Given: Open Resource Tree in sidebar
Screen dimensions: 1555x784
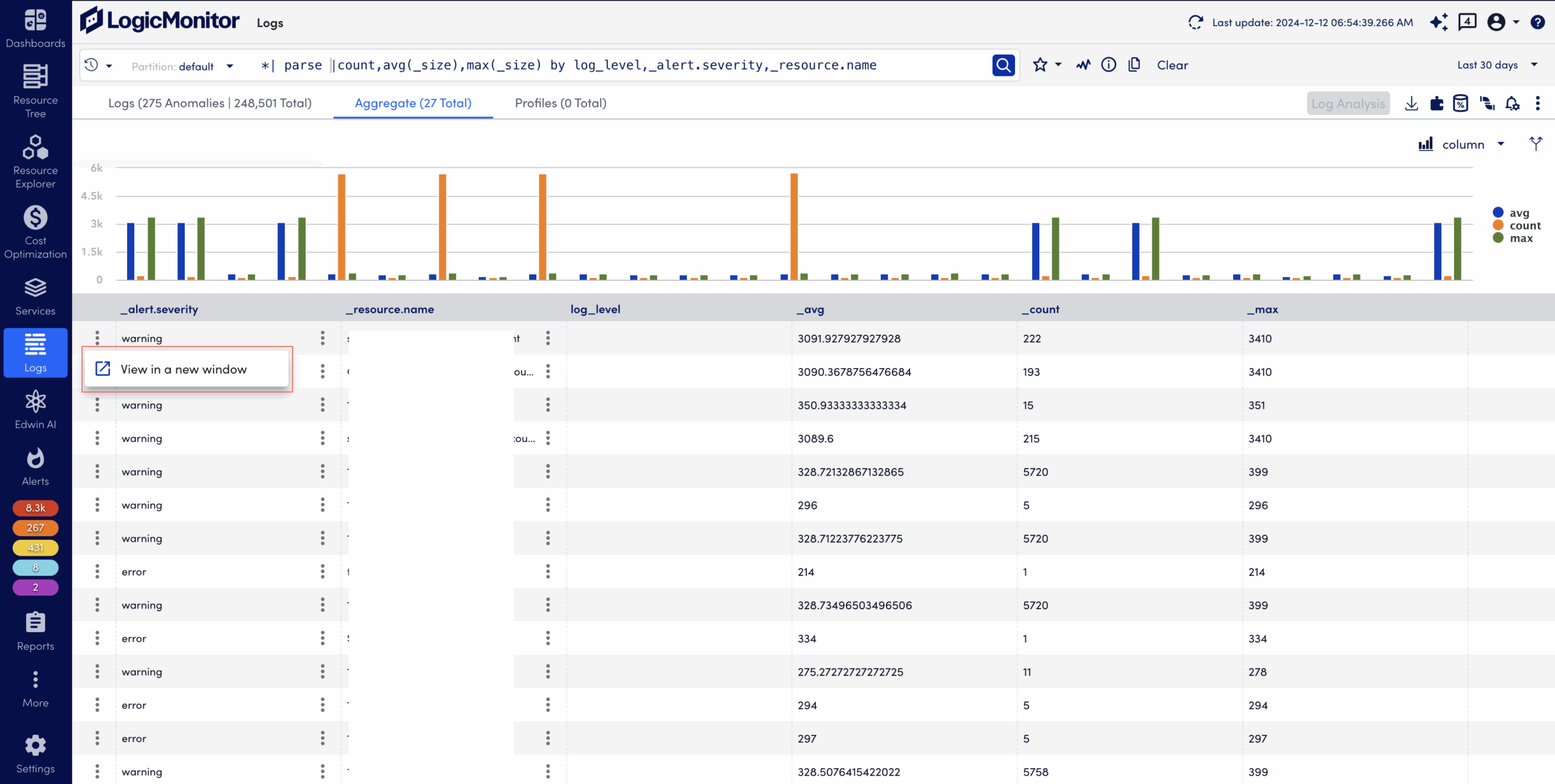Looking at the screenshot, I should [35, 91].
